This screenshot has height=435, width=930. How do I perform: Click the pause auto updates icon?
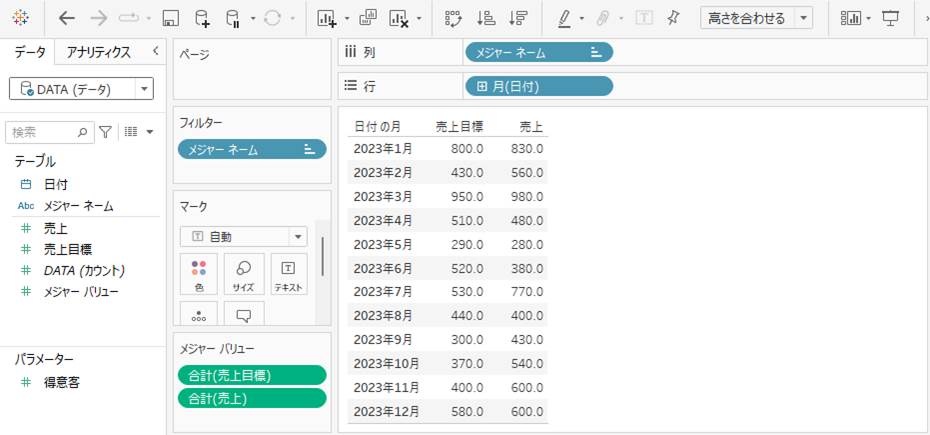(233, 19)
